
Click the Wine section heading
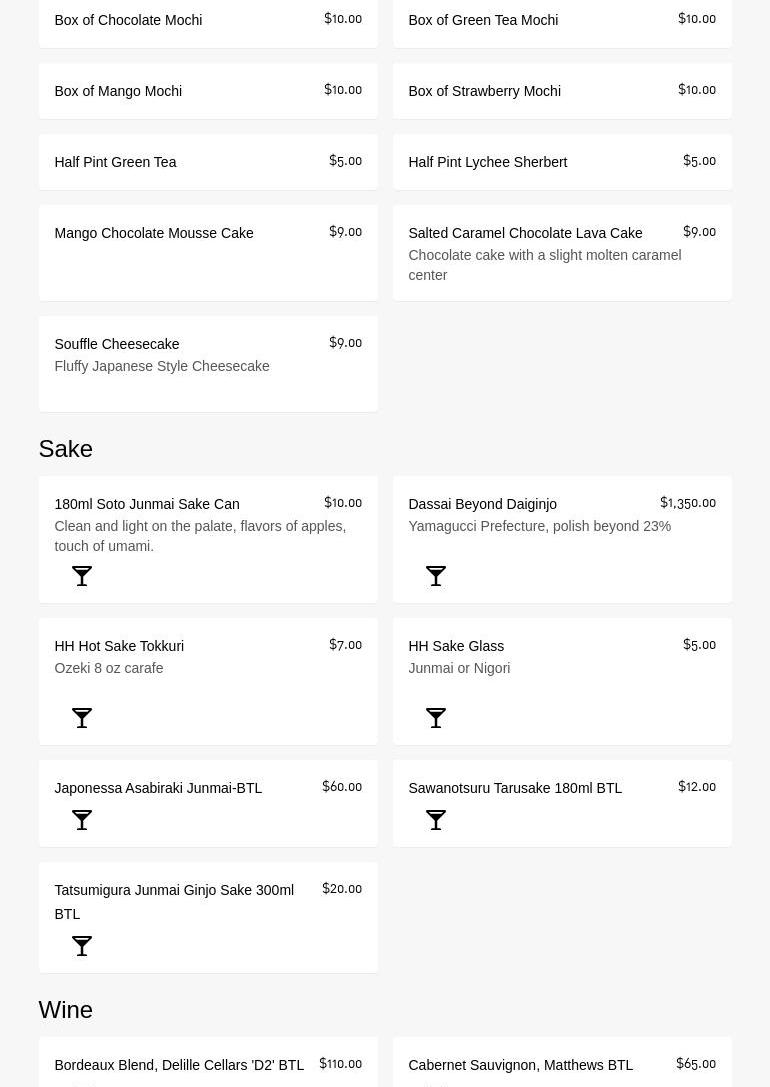pos(66,1010)
